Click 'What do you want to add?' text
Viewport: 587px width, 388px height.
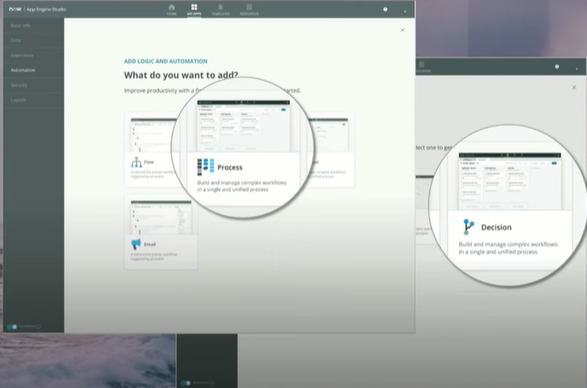181,75
